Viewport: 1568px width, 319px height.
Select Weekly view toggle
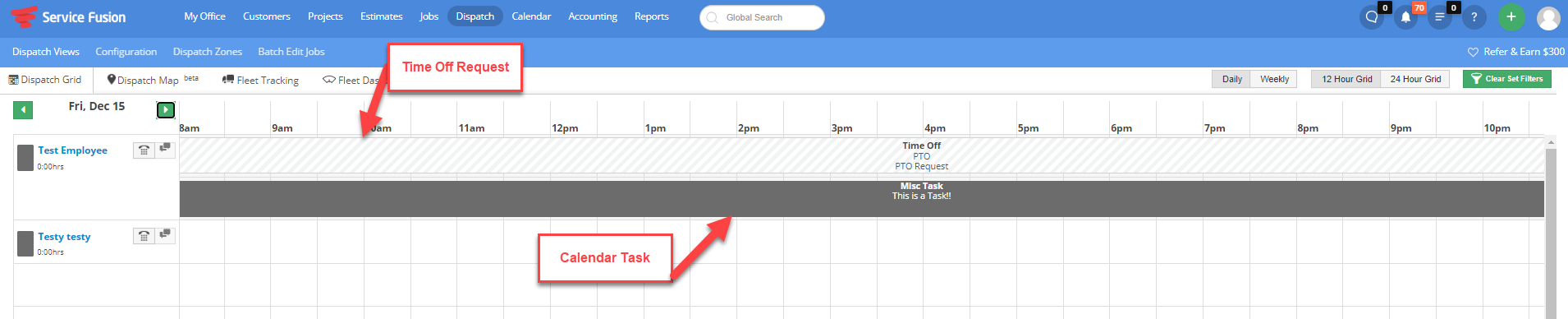click(x=1274, y=79)
